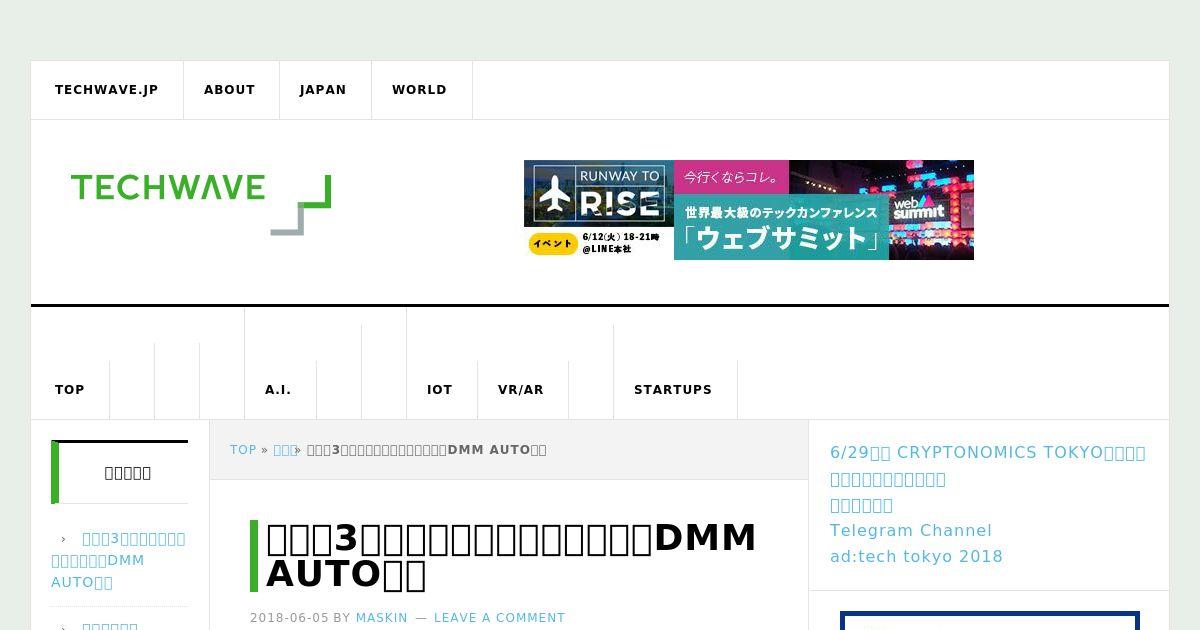Click the green TECHWAVE site logo

[x=201, y=204]
